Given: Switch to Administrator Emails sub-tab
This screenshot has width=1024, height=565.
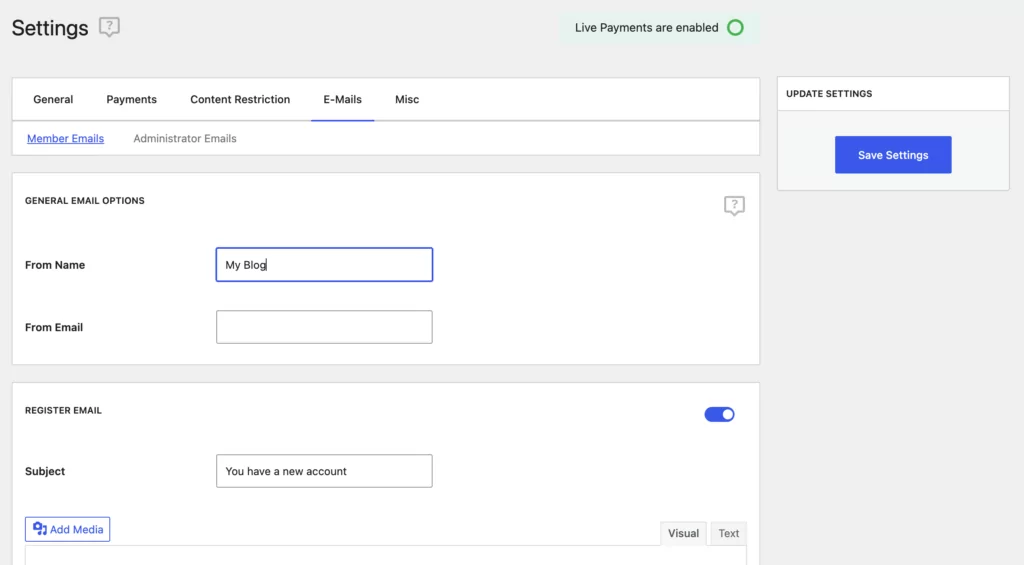Looking at the screenshot, I should (x=185, y=138).
